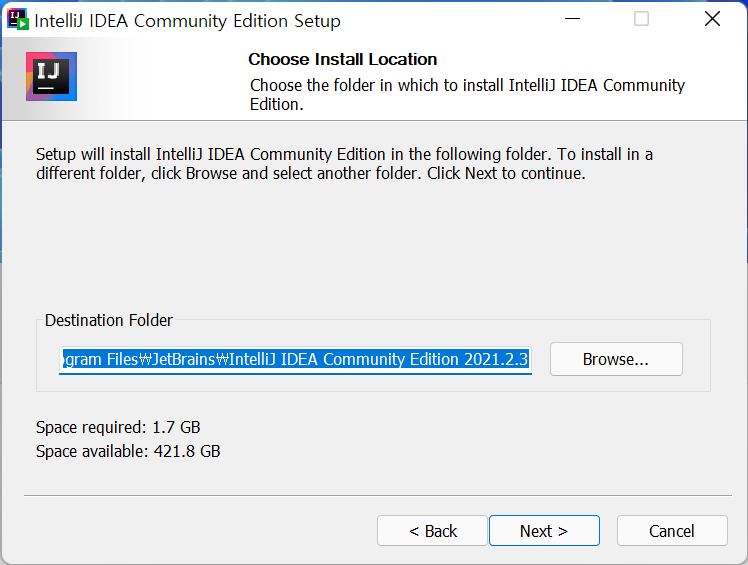Click the "Space required: 1.7 GB" text
748x565 pixels.
(x=118, y=427)
